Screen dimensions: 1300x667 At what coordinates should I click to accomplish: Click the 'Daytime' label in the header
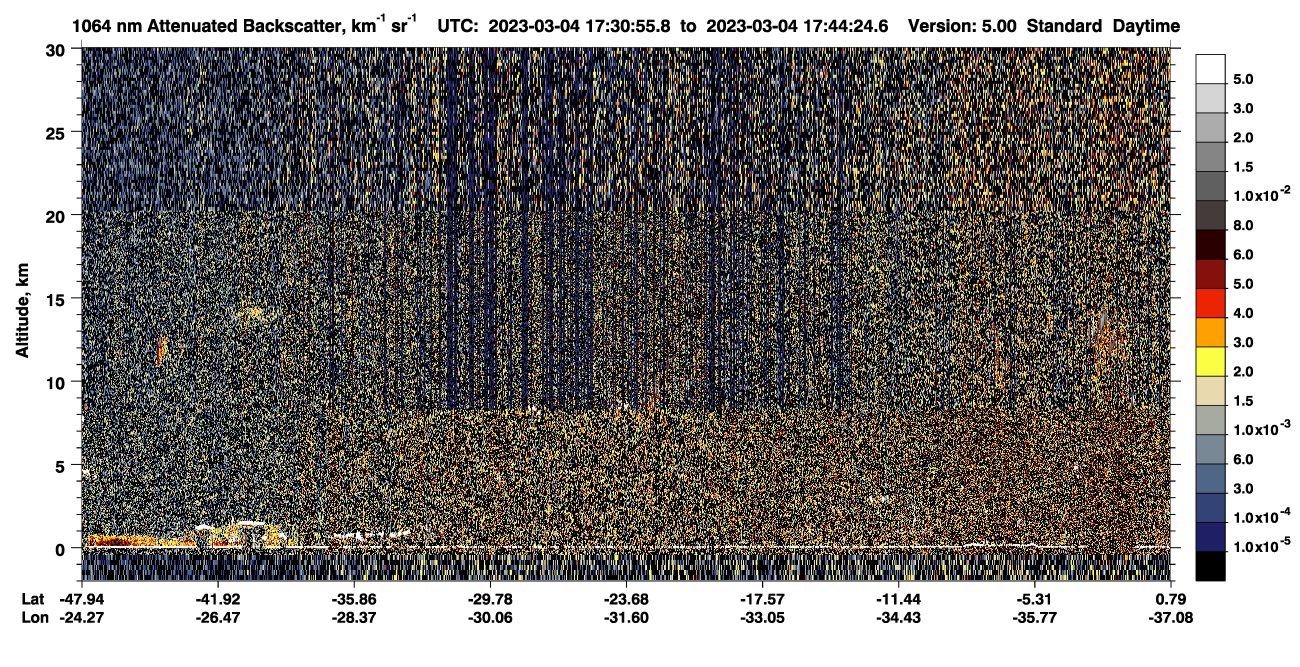pyautogui.click(x=1146, y=26)
